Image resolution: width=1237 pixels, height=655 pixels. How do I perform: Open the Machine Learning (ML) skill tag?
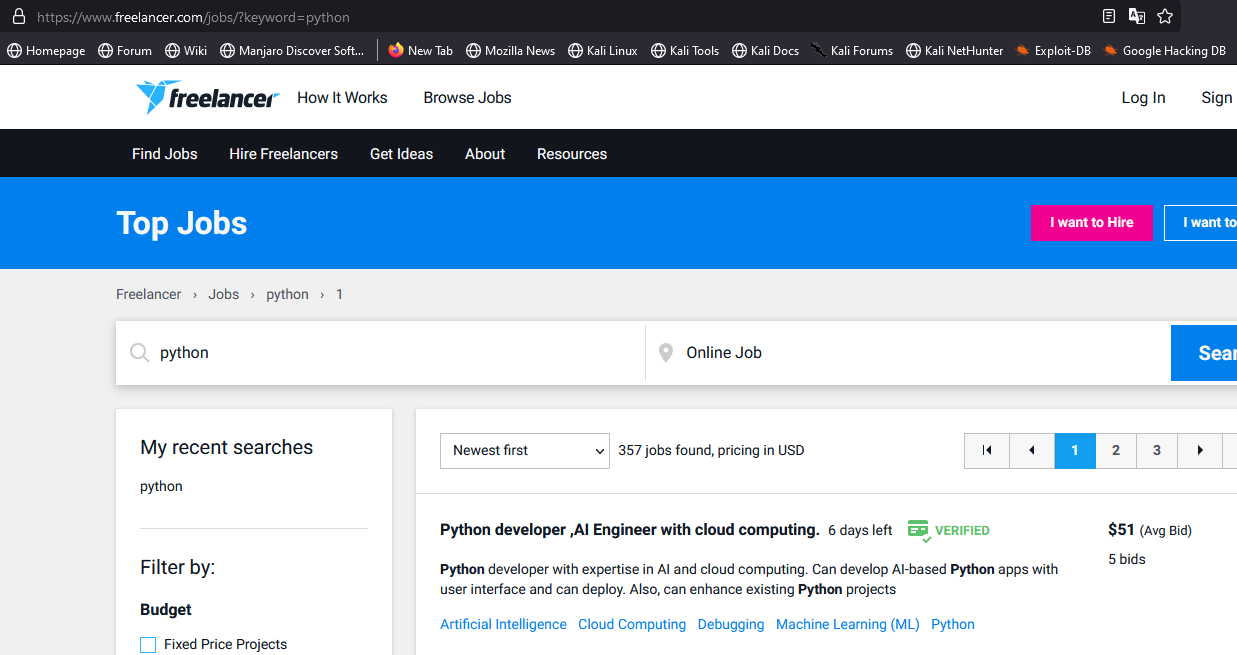[x=847, y=624]
